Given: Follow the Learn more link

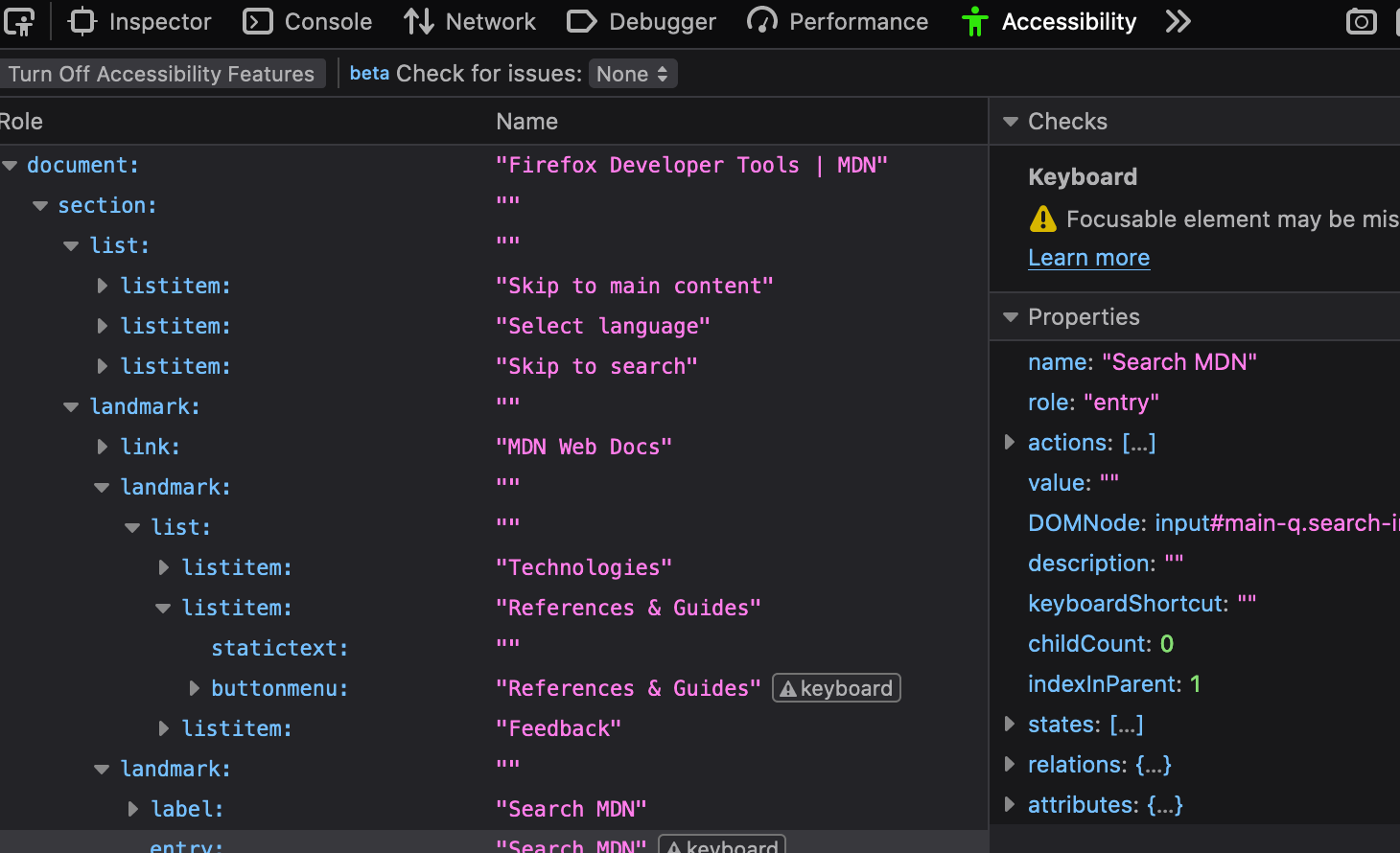Looking at the screenshot, I should 1088,258.
